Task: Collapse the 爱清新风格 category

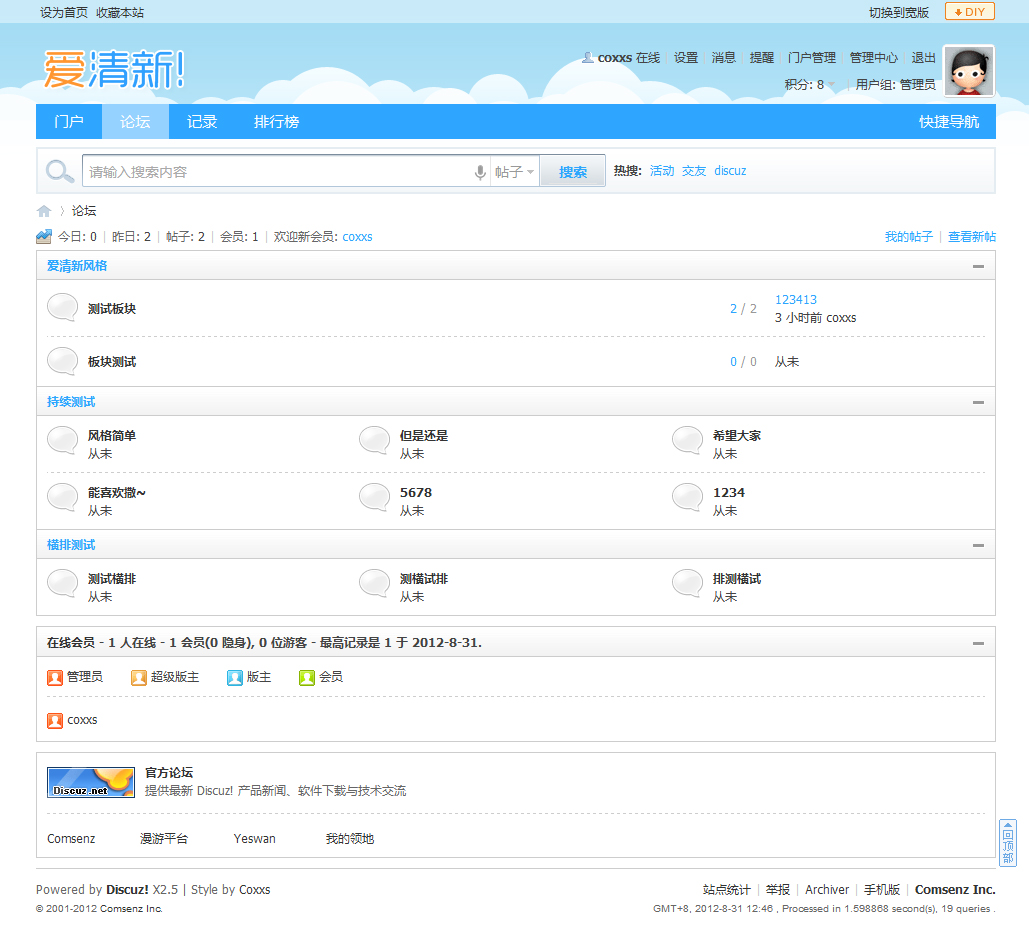Action: pos(978,267)
